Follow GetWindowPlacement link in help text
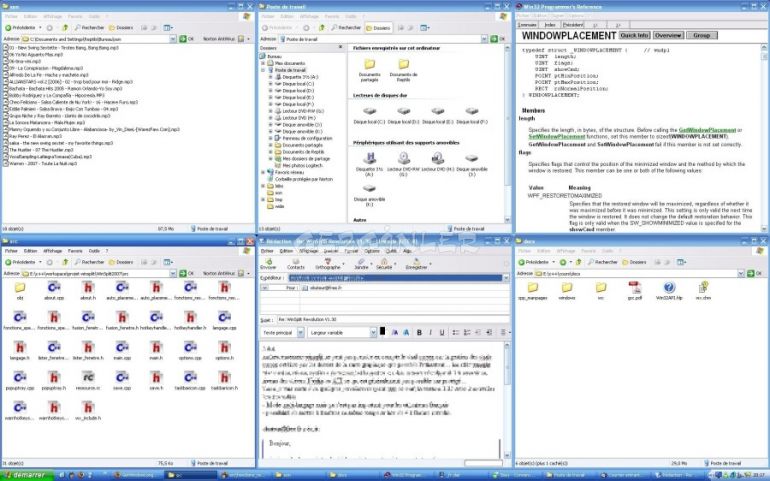The height and width of the screenshot is (481, 770). [707, 130]
